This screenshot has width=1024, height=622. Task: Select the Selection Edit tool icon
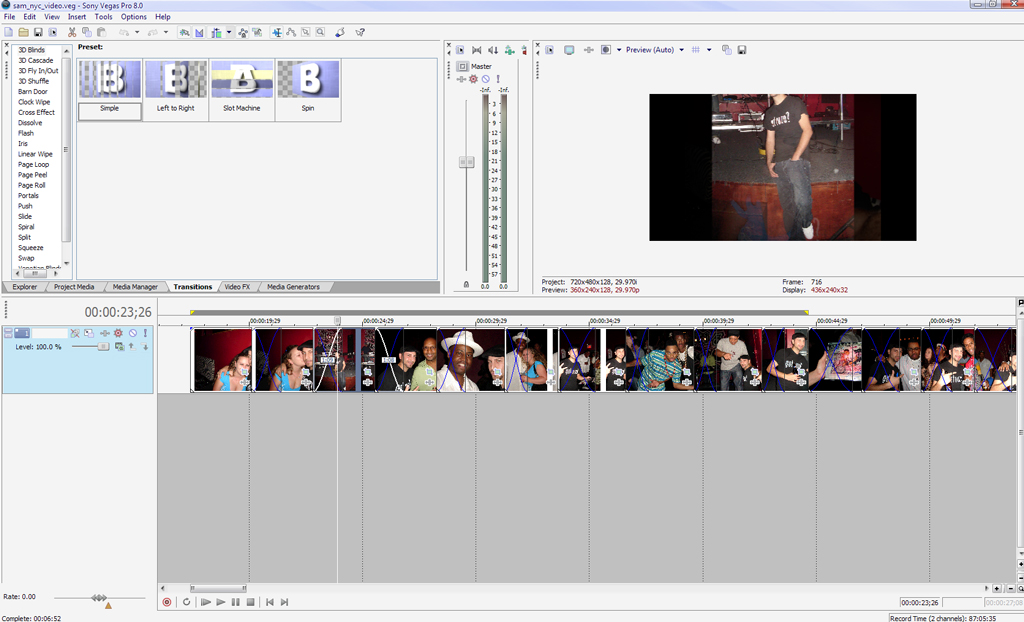pos(306,32)
